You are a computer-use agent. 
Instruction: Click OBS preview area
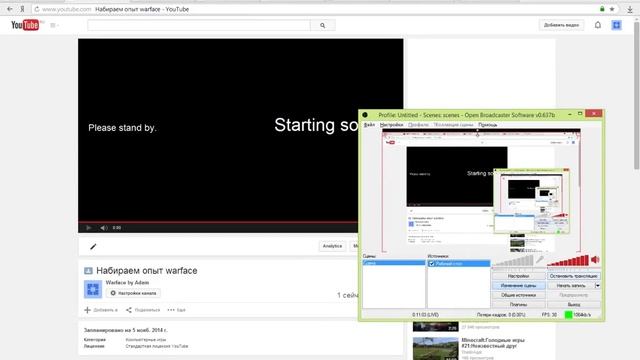(x=481, y=191)
